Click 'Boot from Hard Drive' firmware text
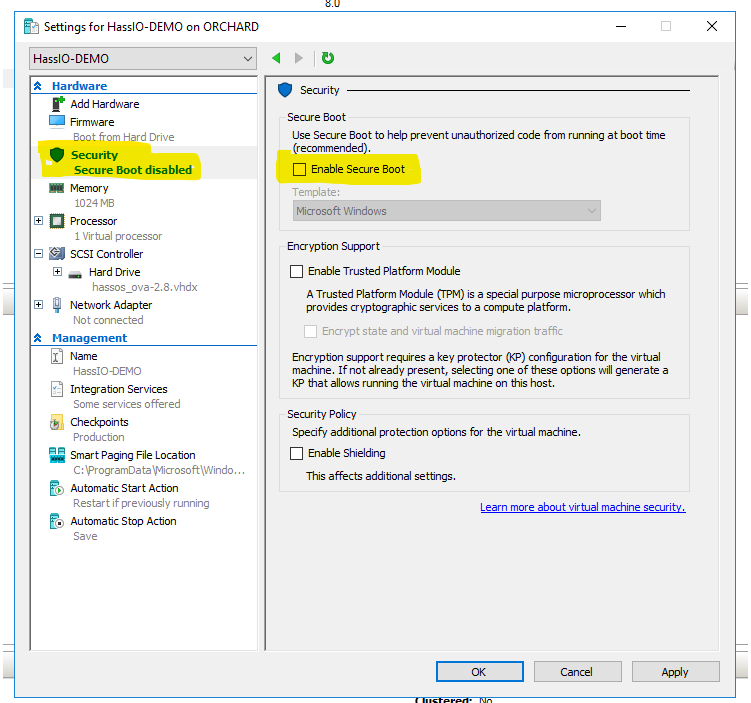The height and width of the screenshot is (703, 751). pos(124,137)
